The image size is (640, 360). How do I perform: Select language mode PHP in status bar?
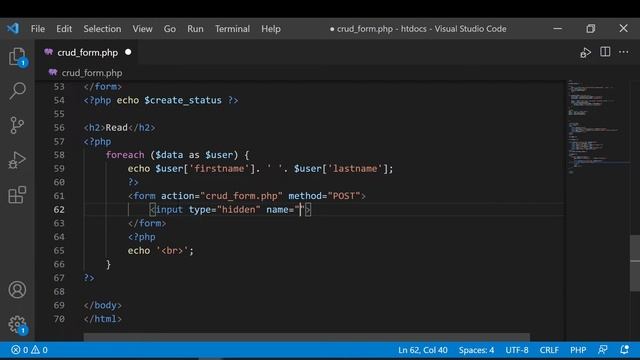pos(578,350)
